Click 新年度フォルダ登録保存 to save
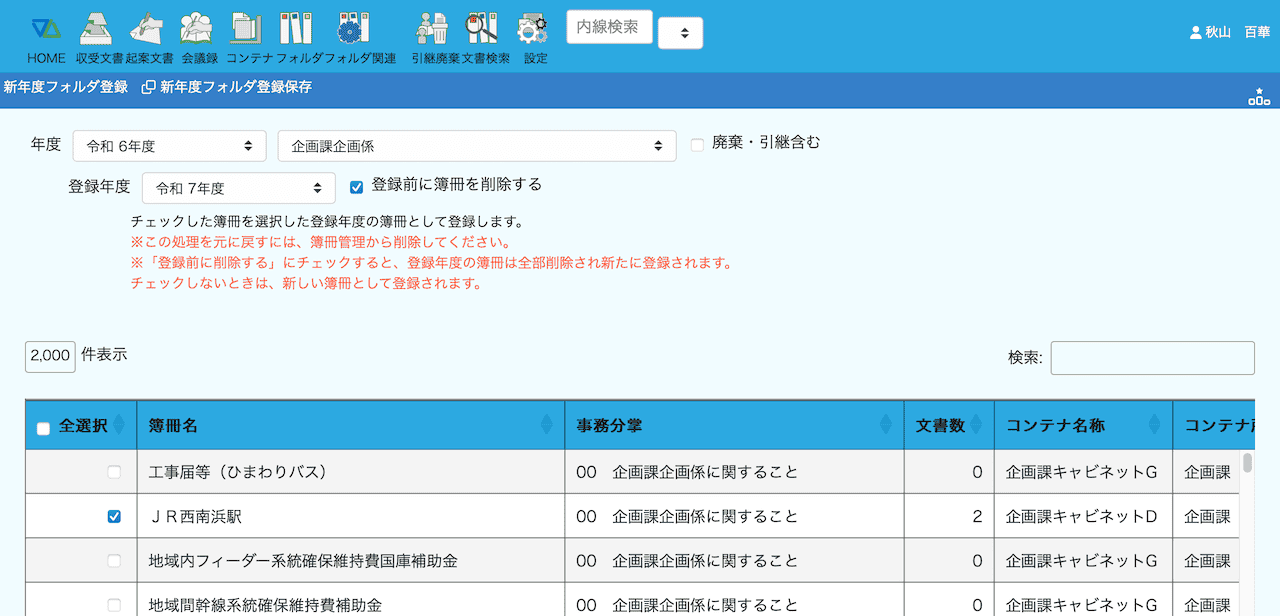Screen dimensions: 1280x616 click(x=227, y=87)
